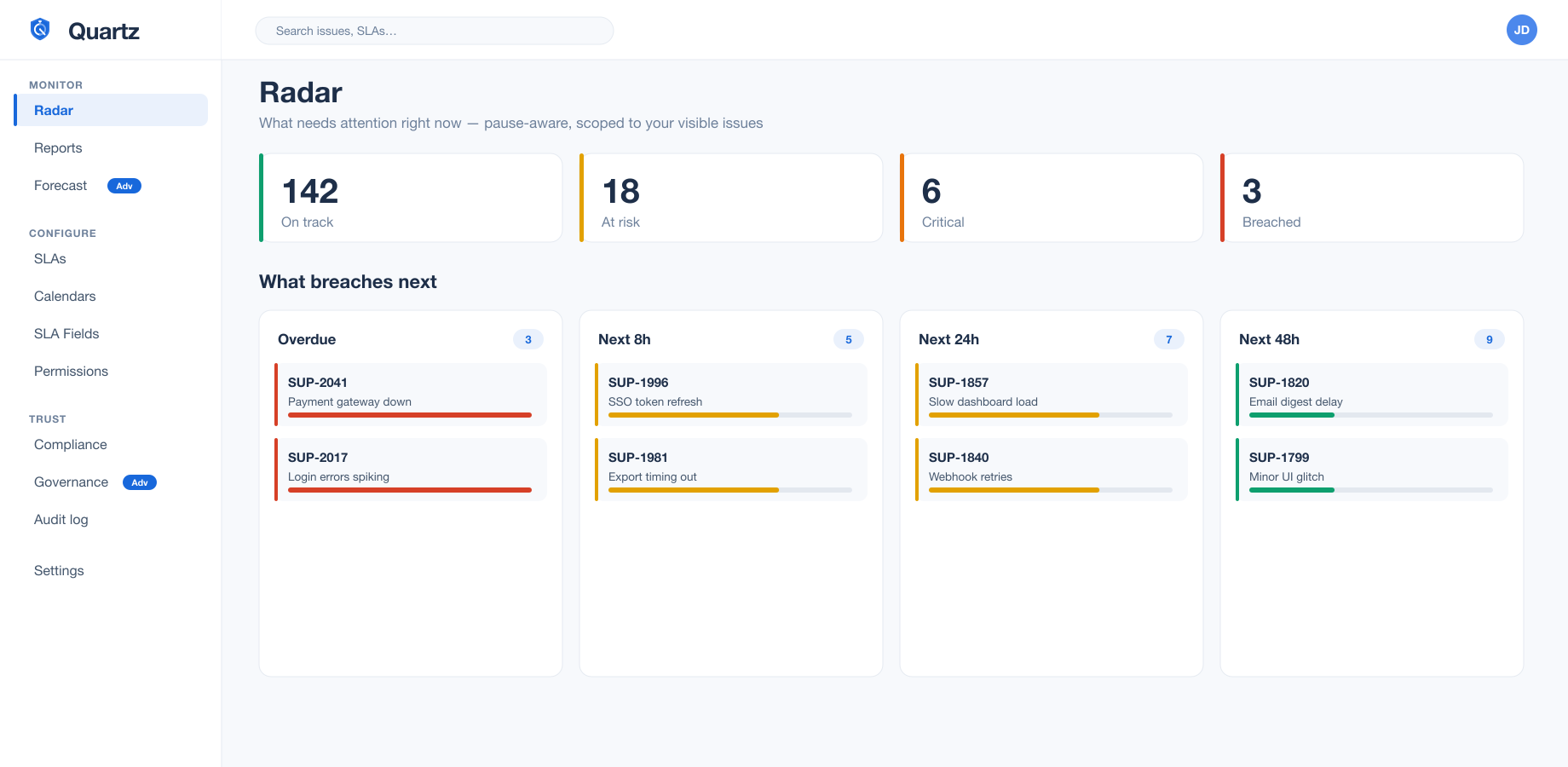Click the Overdue count badge 3
1568x767 pixels.
[528, 339]
